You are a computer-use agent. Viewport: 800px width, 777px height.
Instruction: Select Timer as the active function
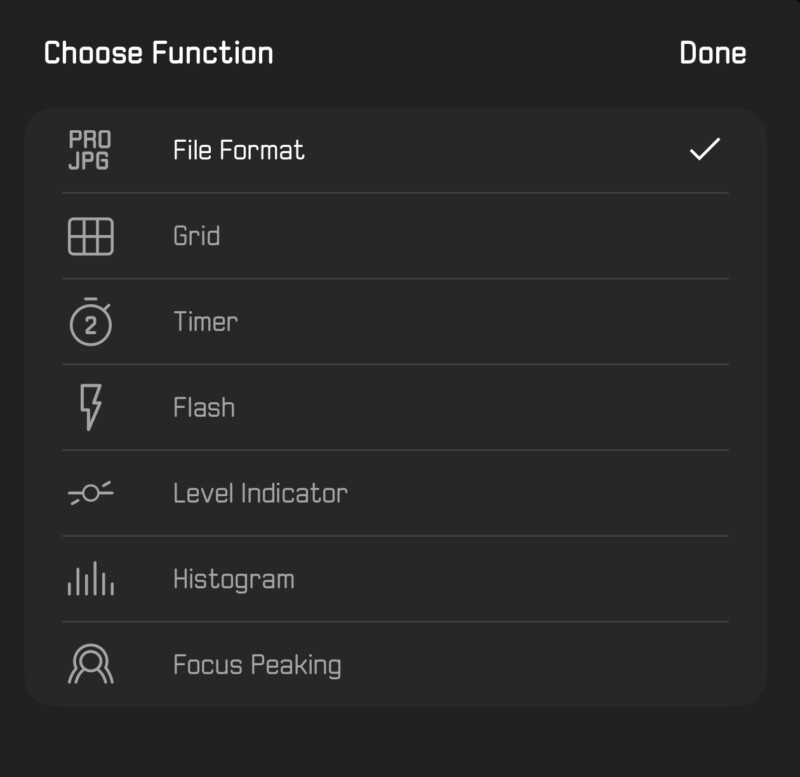click(400, 321)
